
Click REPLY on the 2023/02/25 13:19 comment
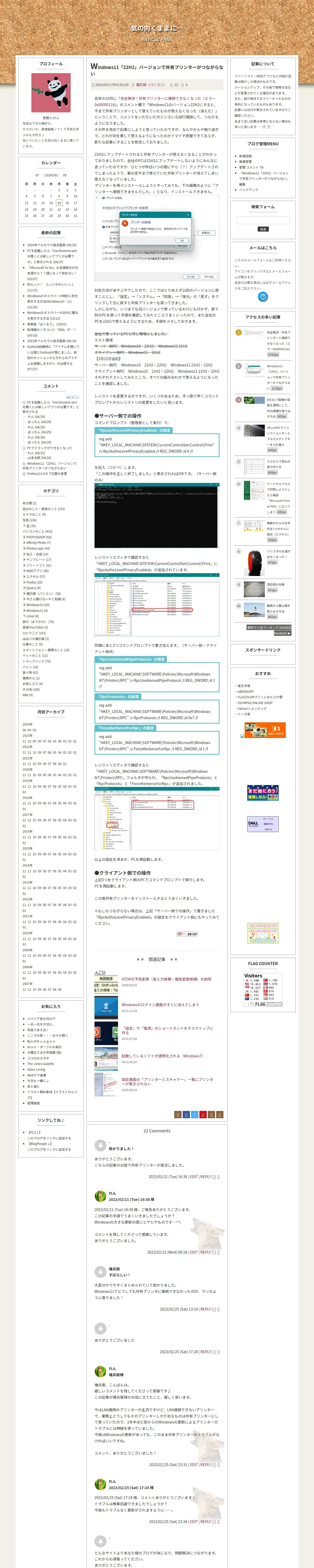click(205, 1309)
